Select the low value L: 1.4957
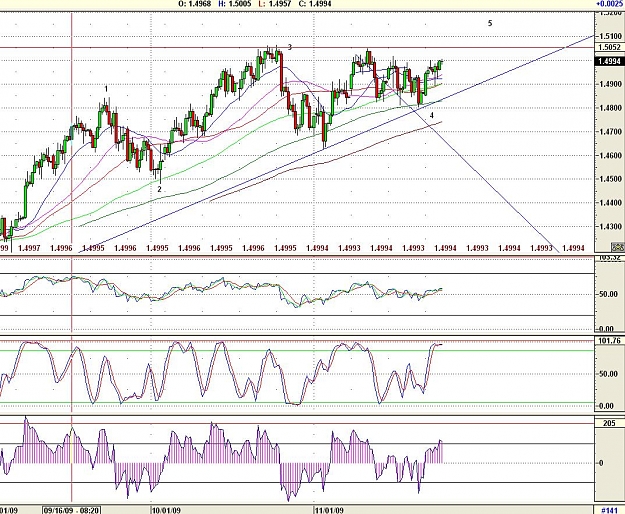 coord(275,4)
